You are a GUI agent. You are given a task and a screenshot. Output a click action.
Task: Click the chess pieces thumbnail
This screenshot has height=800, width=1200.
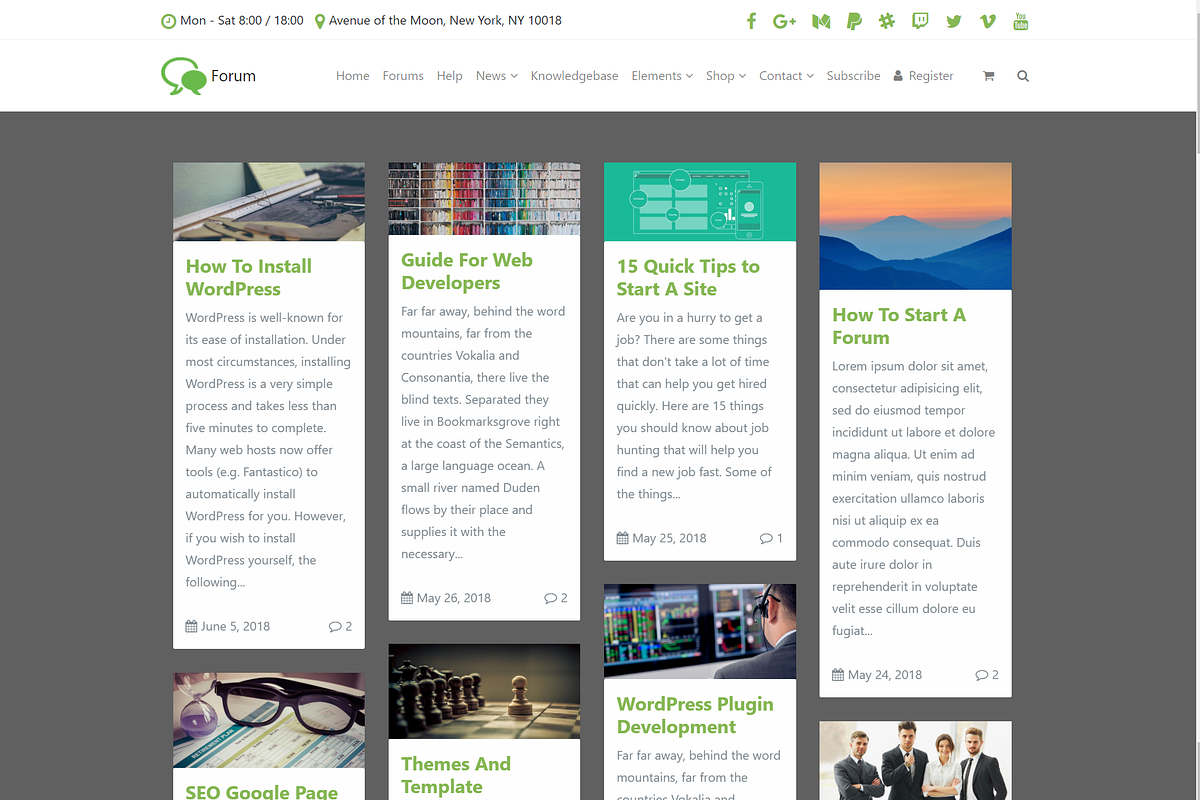pyautogui.click(x=484, y=691)
